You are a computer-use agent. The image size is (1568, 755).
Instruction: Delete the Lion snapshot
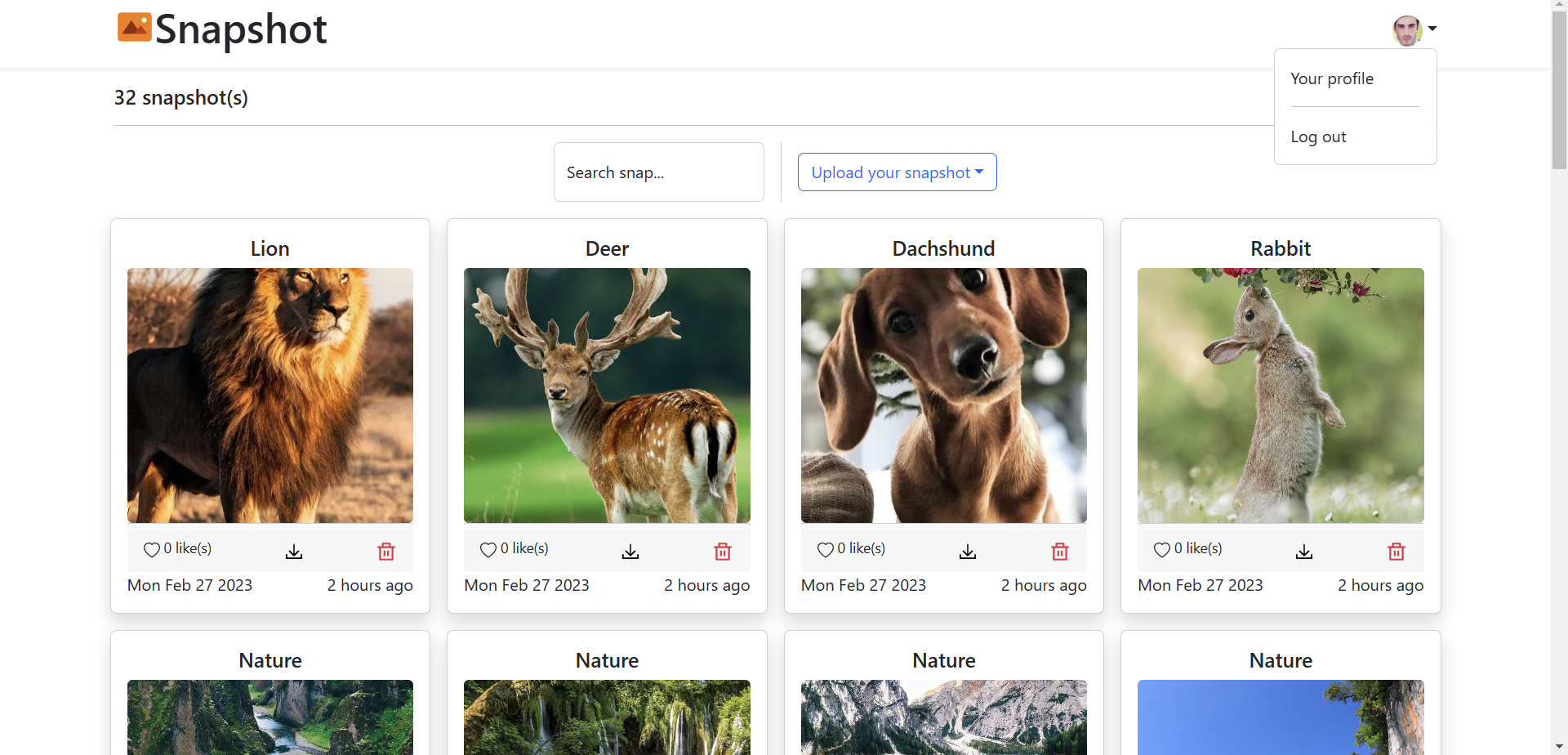pos(386,552)
